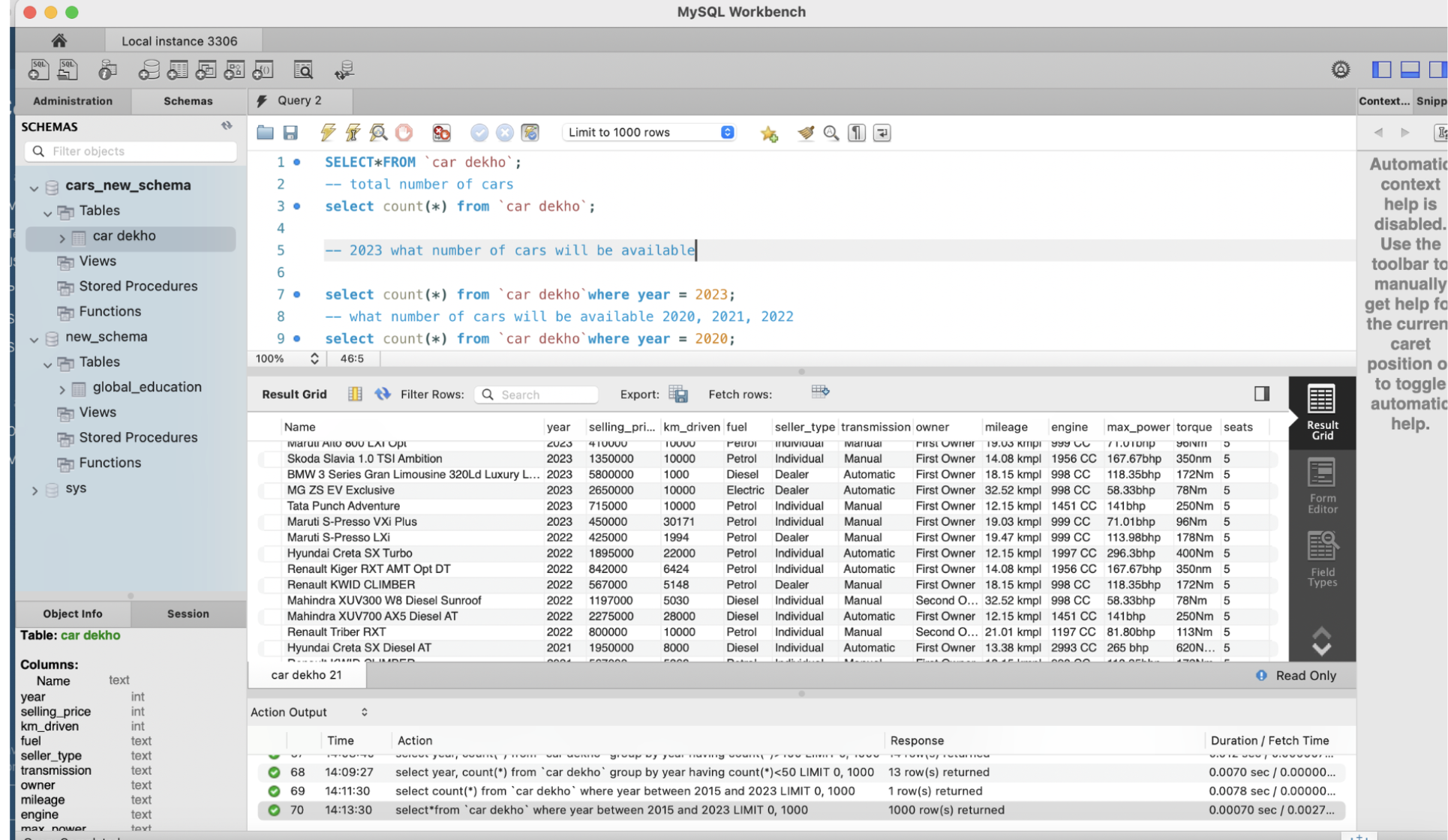Image resolution: width=1448 pixels, height=840 pixels.
Task: Switch to the Session tab
Action: click(188, 613)
